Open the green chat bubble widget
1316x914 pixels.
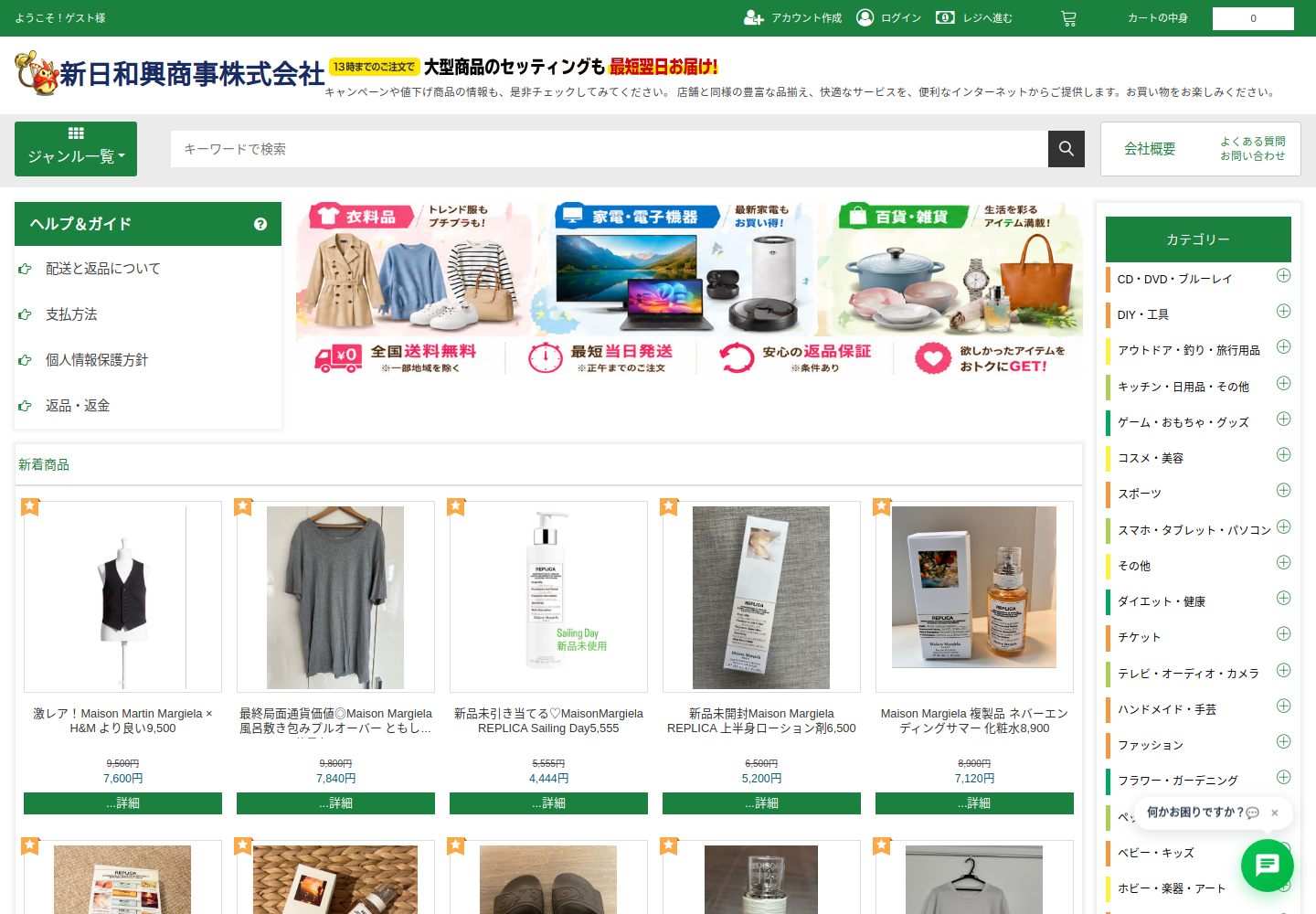point(1267,865)
